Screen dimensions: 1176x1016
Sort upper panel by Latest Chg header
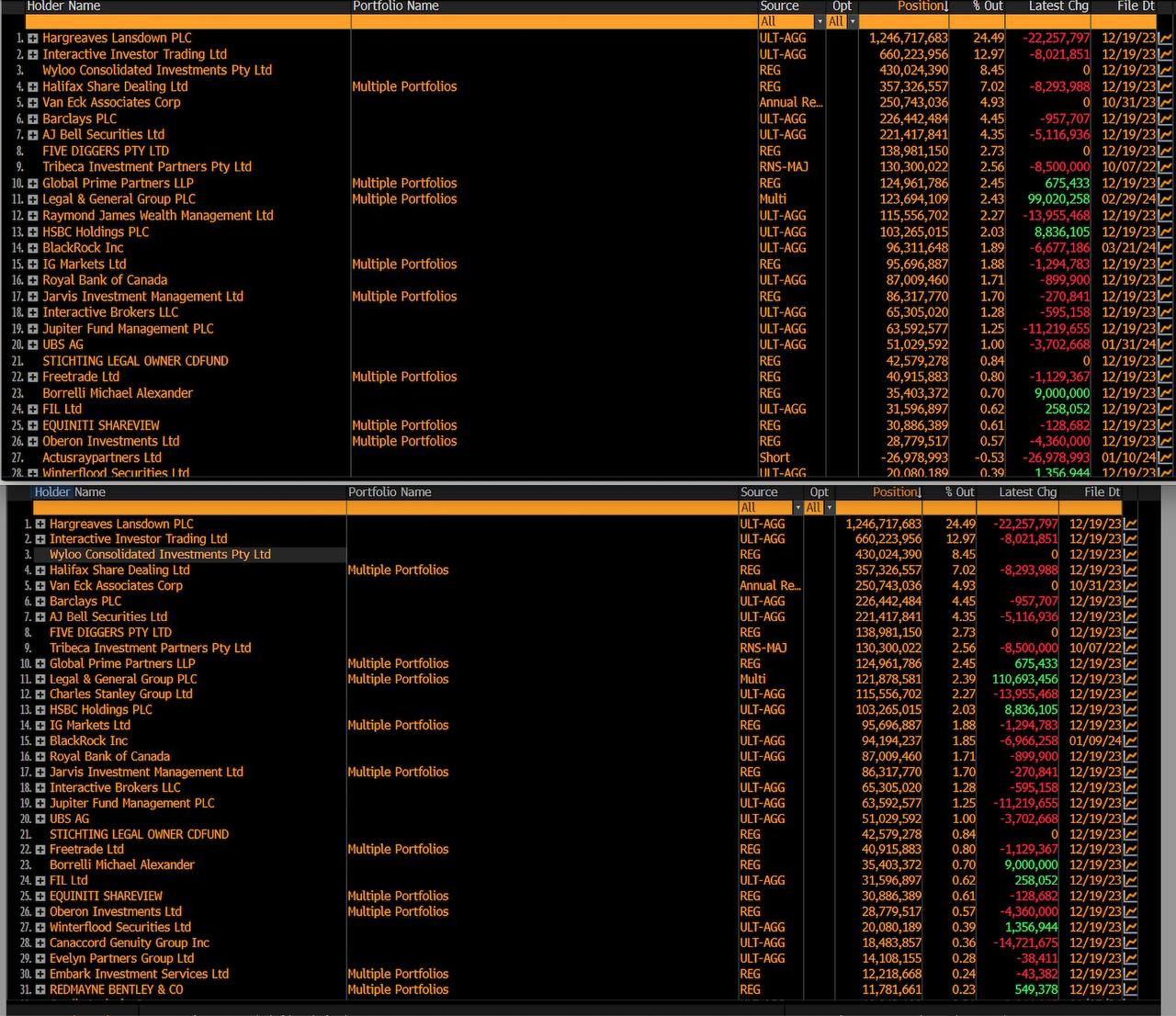[1058, 6]
